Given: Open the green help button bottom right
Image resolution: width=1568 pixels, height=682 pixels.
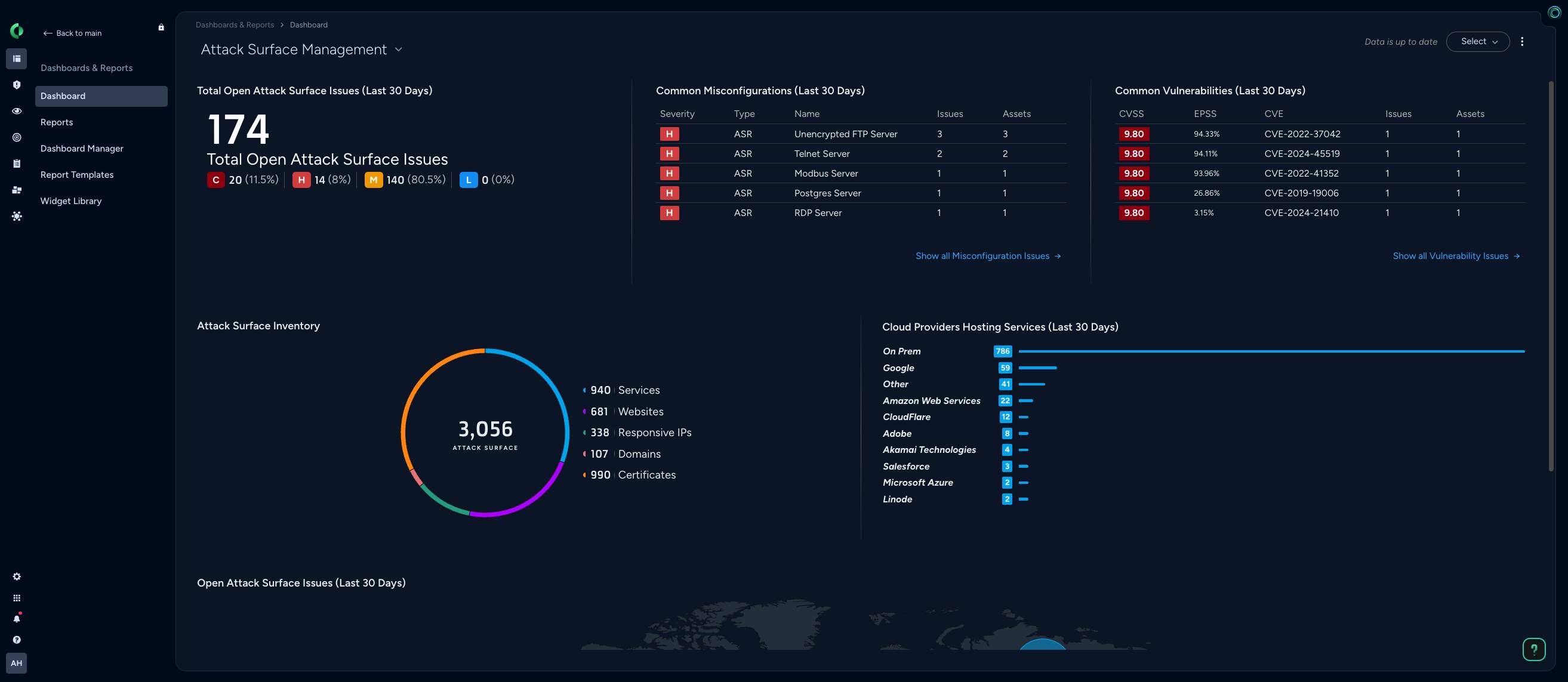Looking at the screenshot, I should tap(1533, 649).
